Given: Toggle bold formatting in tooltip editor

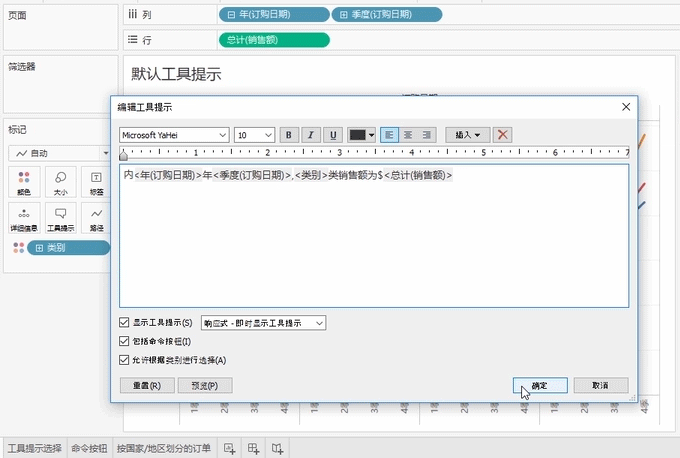Looking at the screenshot, I should click(289, 135).
